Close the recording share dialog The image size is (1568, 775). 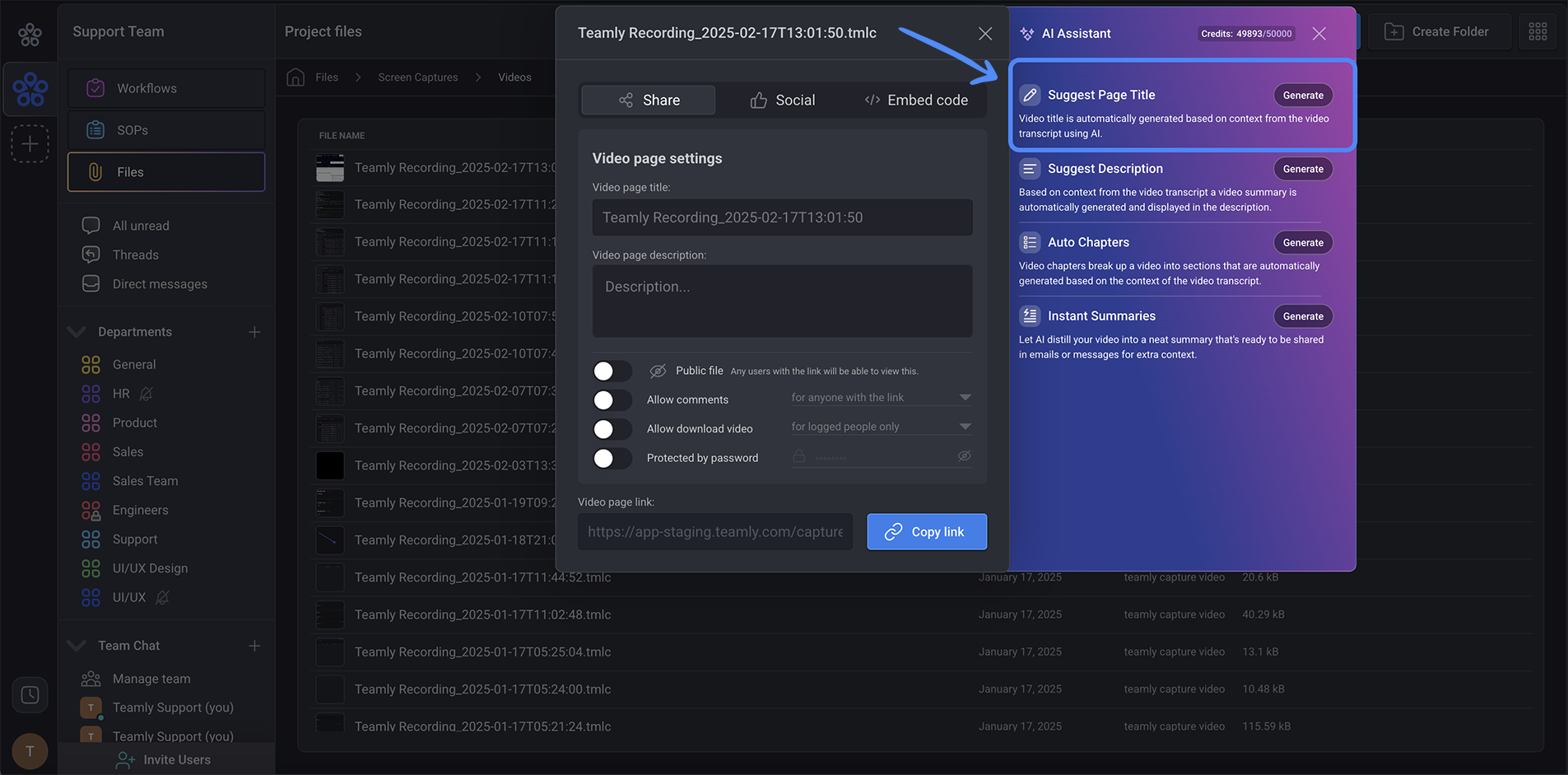(x=985, y=34)
